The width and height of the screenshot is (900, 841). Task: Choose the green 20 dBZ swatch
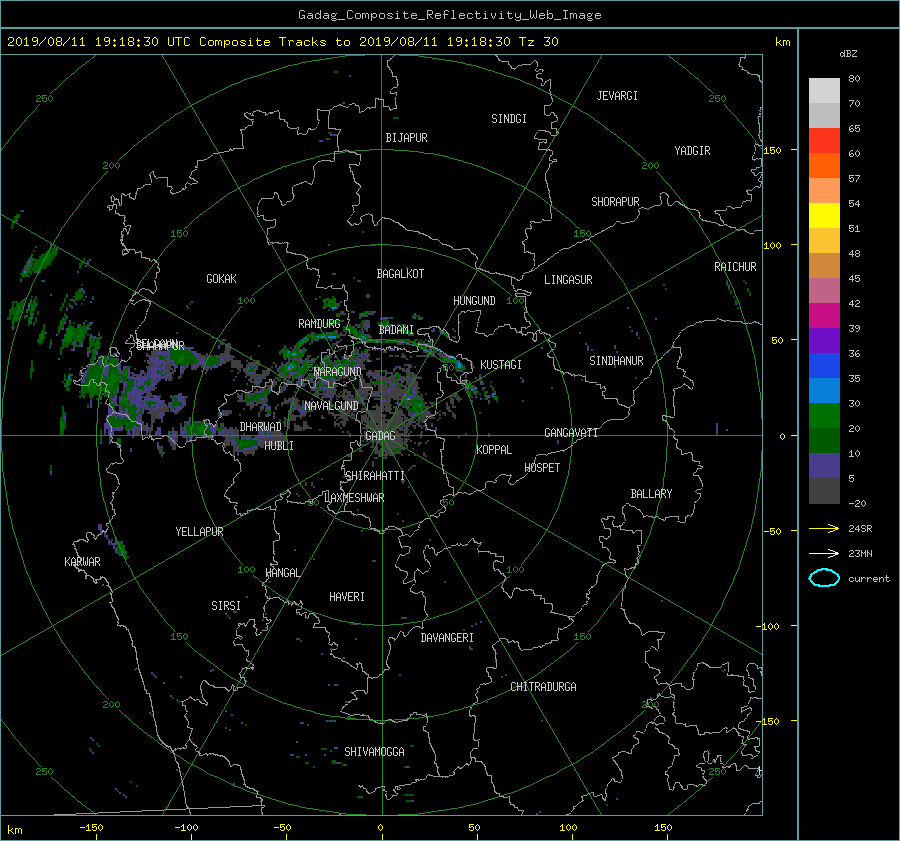tap(824, 416)
